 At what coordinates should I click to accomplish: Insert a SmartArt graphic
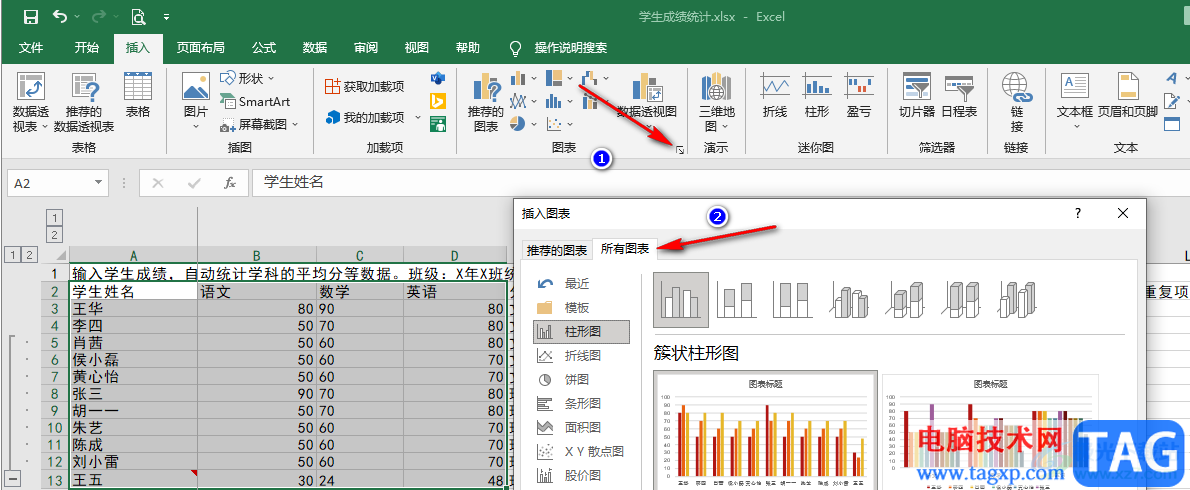coord(255,101)
